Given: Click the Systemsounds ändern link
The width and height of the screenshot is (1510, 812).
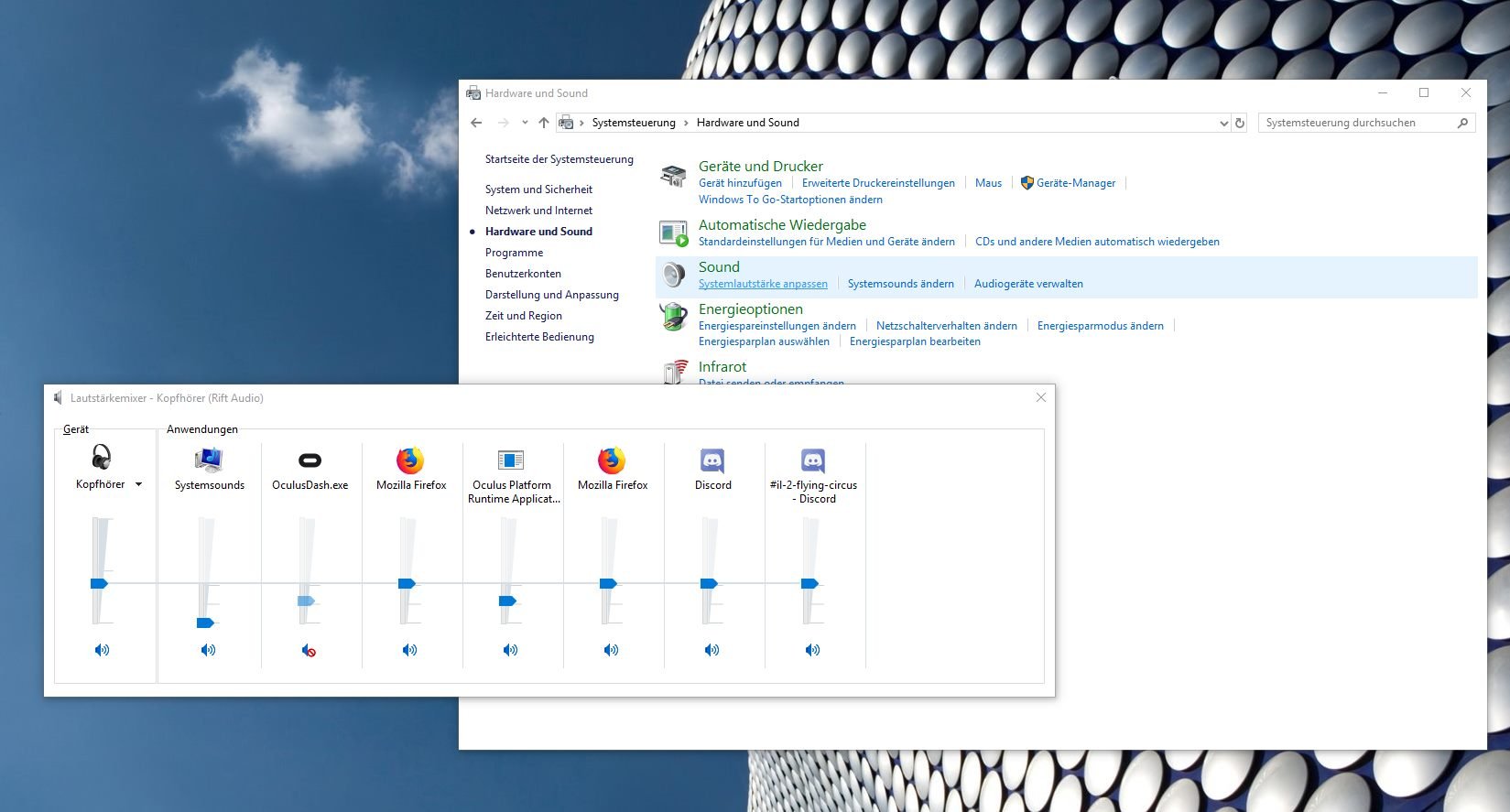Looking at the screenshot, I should [900, 284].
